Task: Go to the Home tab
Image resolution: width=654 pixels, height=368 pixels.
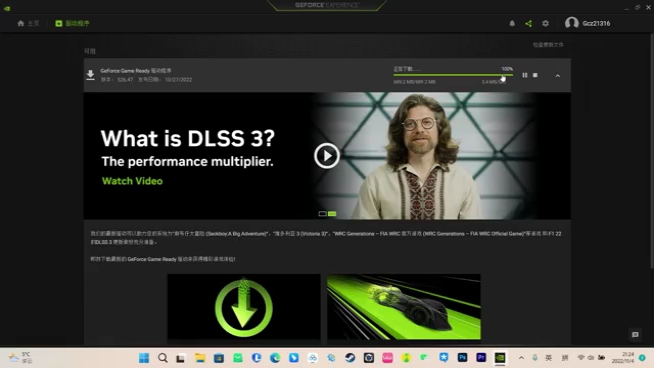Action: [28, 23]
